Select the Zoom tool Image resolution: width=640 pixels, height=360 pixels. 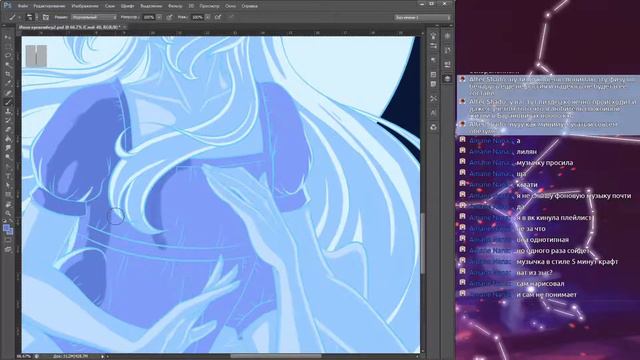(x=8, y=213)
